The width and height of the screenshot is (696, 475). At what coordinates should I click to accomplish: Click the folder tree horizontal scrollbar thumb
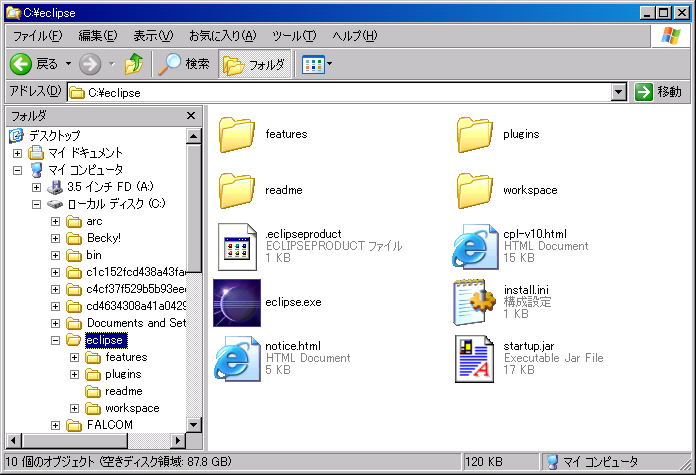pyautogui.click(x=74, y=440)
